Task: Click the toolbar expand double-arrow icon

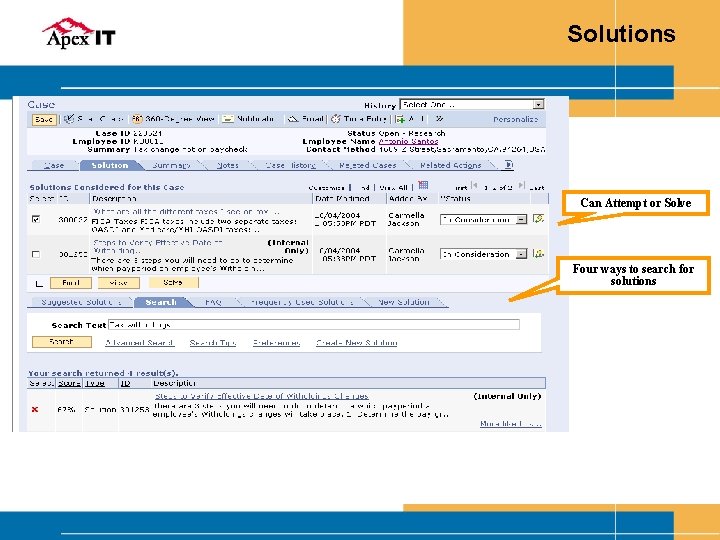Action: (x=439, y=119)
